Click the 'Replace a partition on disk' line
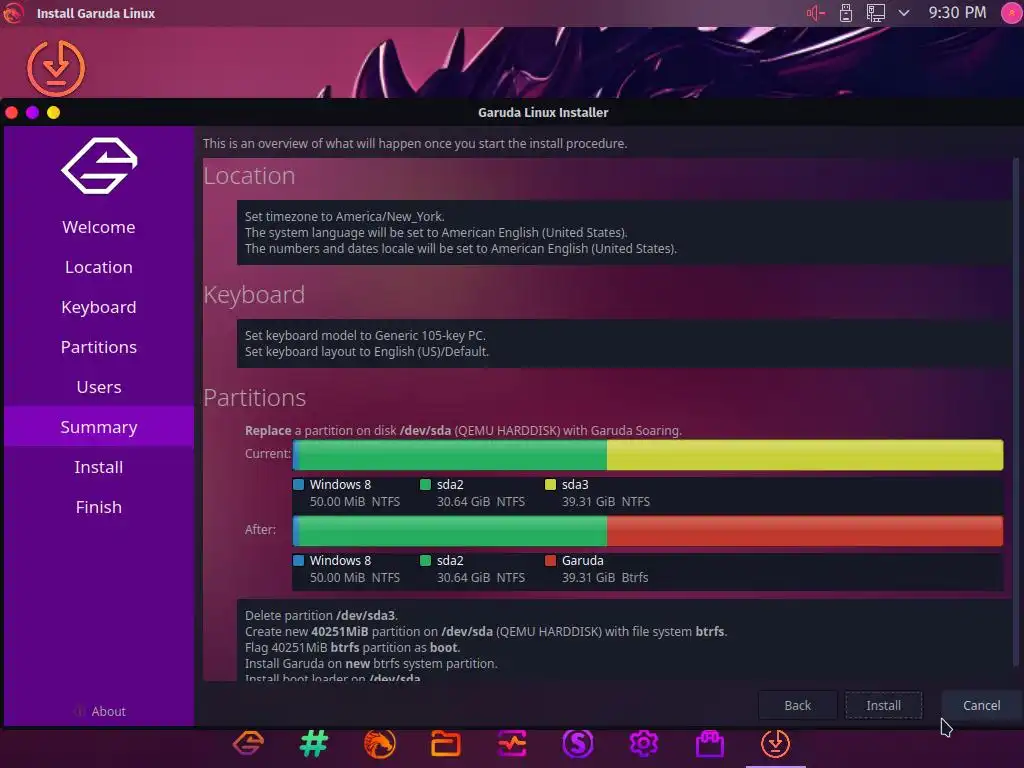The height and width of the screenshot is (768, 1024). pyautogui.click(x=463, y=430)
